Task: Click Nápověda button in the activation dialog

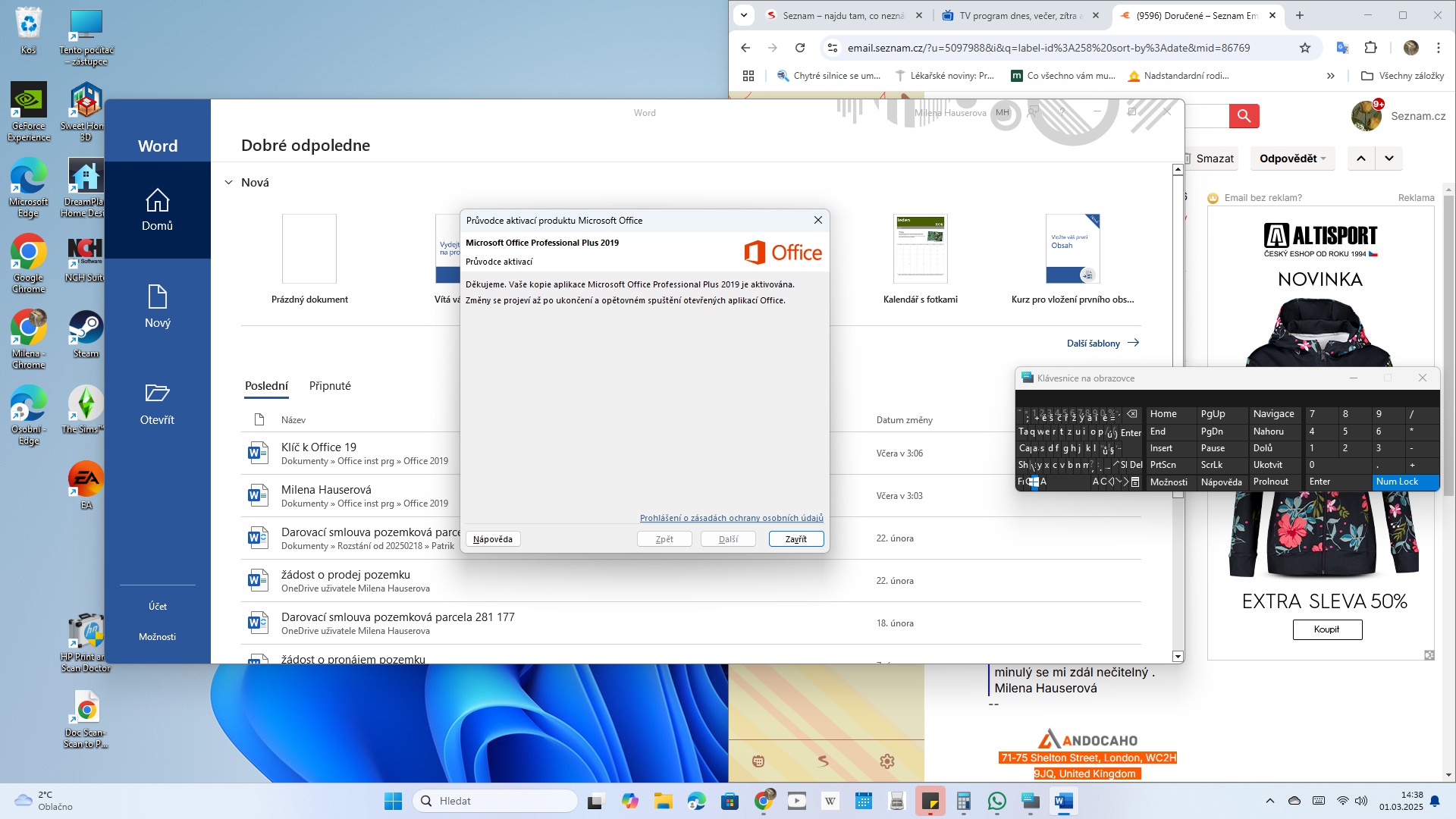Action: [493, 539]
